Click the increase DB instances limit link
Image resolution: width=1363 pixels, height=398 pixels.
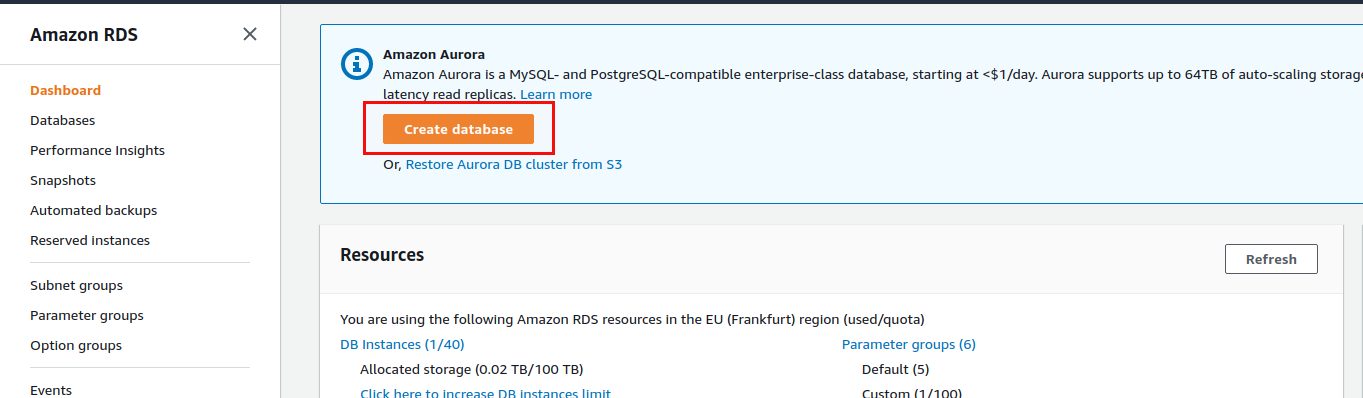[x=485, y=393]
